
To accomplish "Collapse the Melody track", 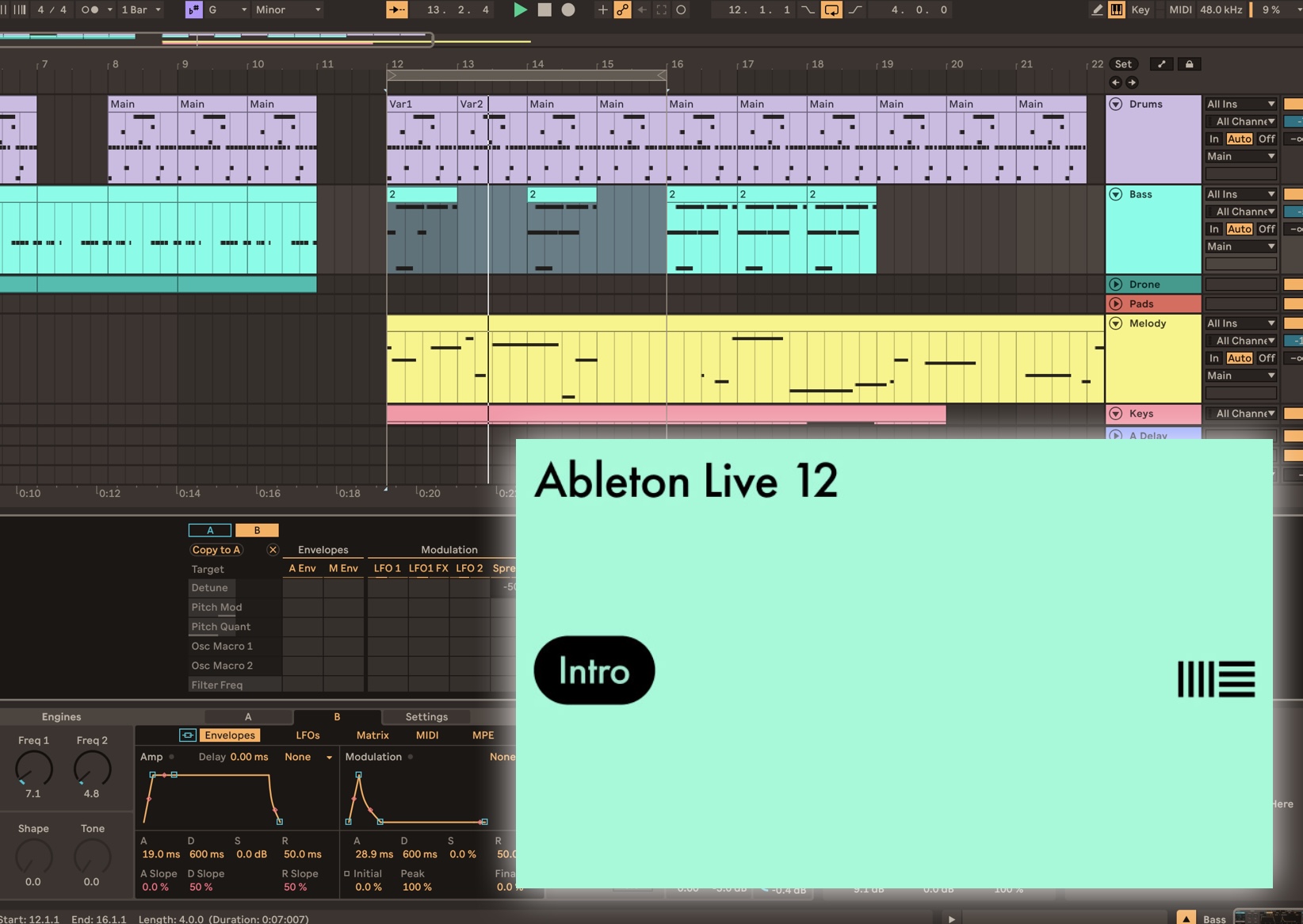I will coord(1116,323).
